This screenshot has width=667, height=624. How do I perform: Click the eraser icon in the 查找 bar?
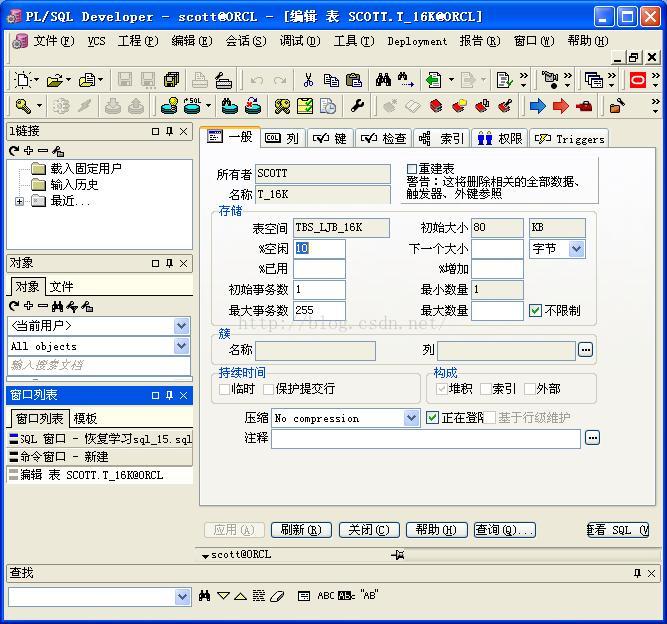coord(277,596)
